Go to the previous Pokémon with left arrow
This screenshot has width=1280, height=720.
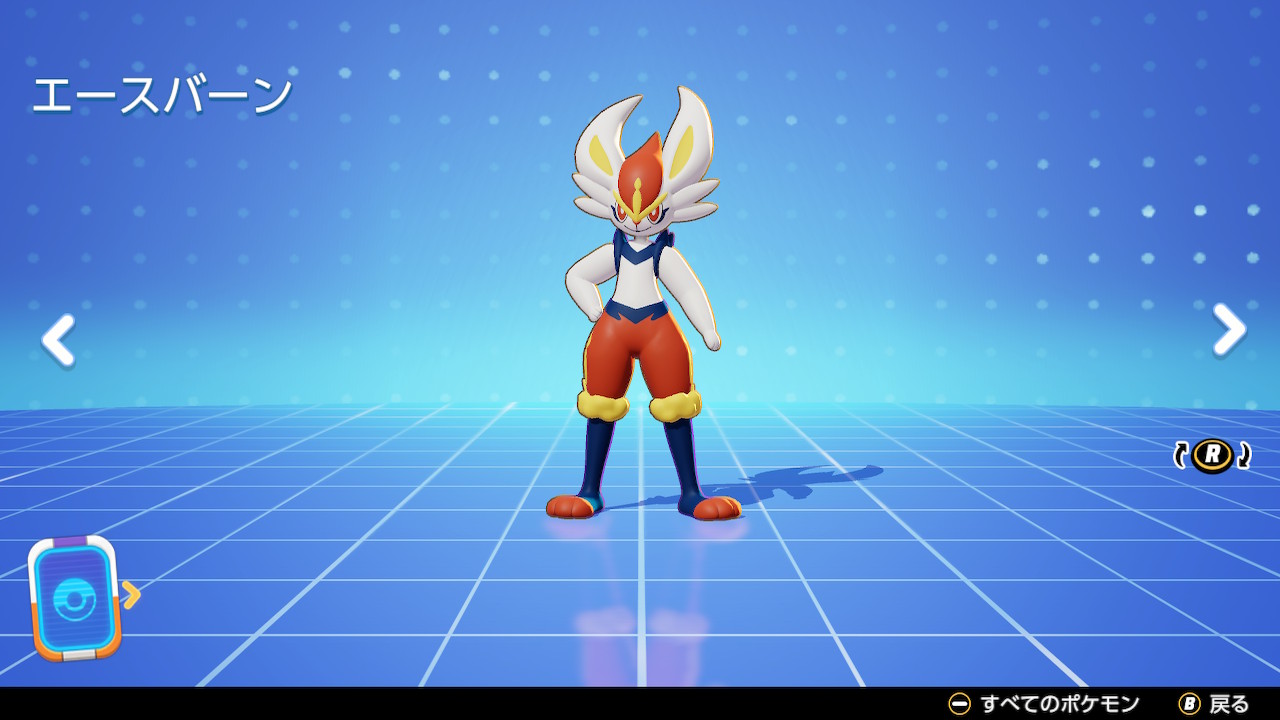pos(58,339)
